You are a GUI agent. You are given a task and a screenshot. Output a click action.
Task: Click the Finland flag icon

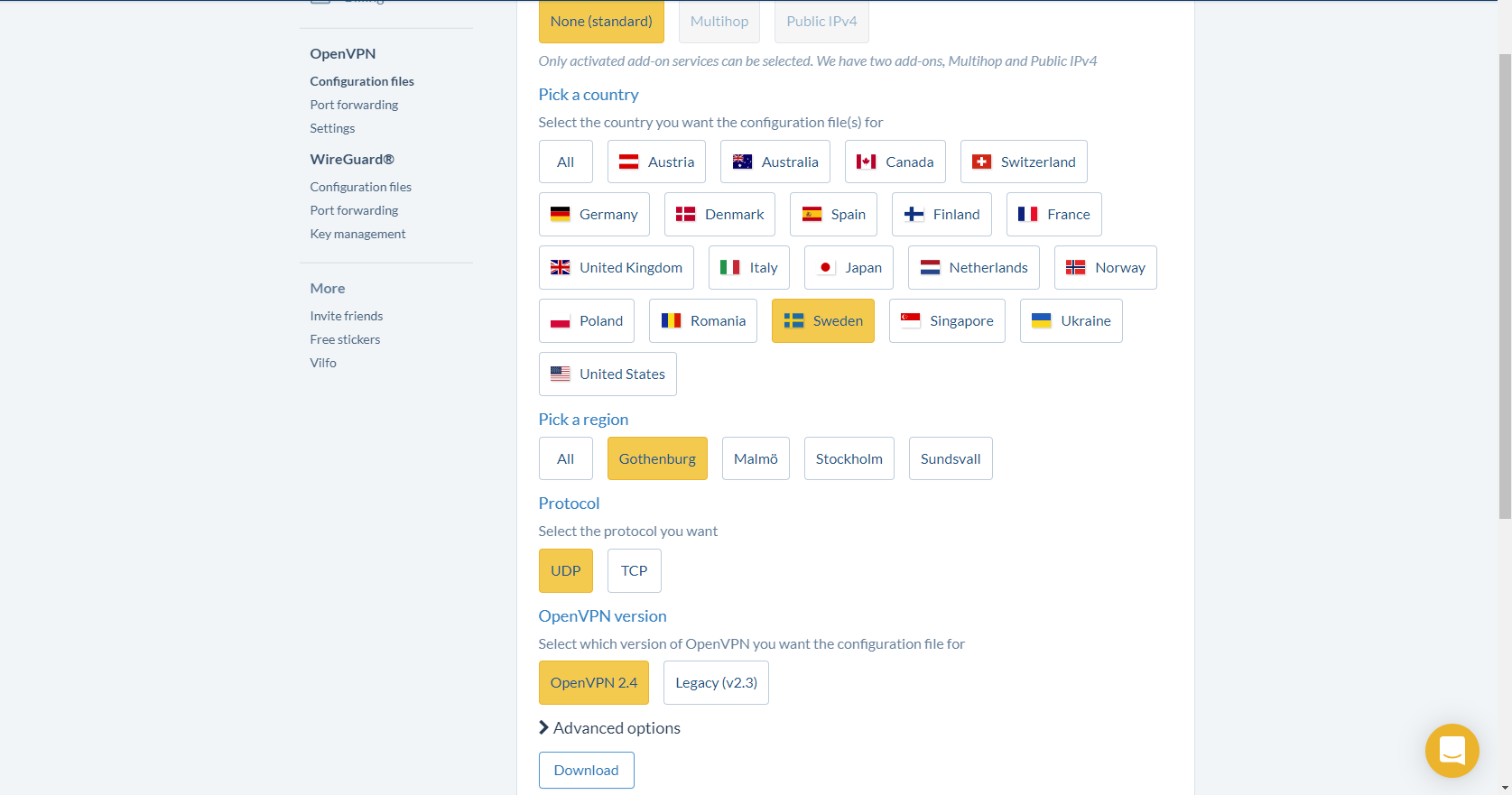click(914, 214)
